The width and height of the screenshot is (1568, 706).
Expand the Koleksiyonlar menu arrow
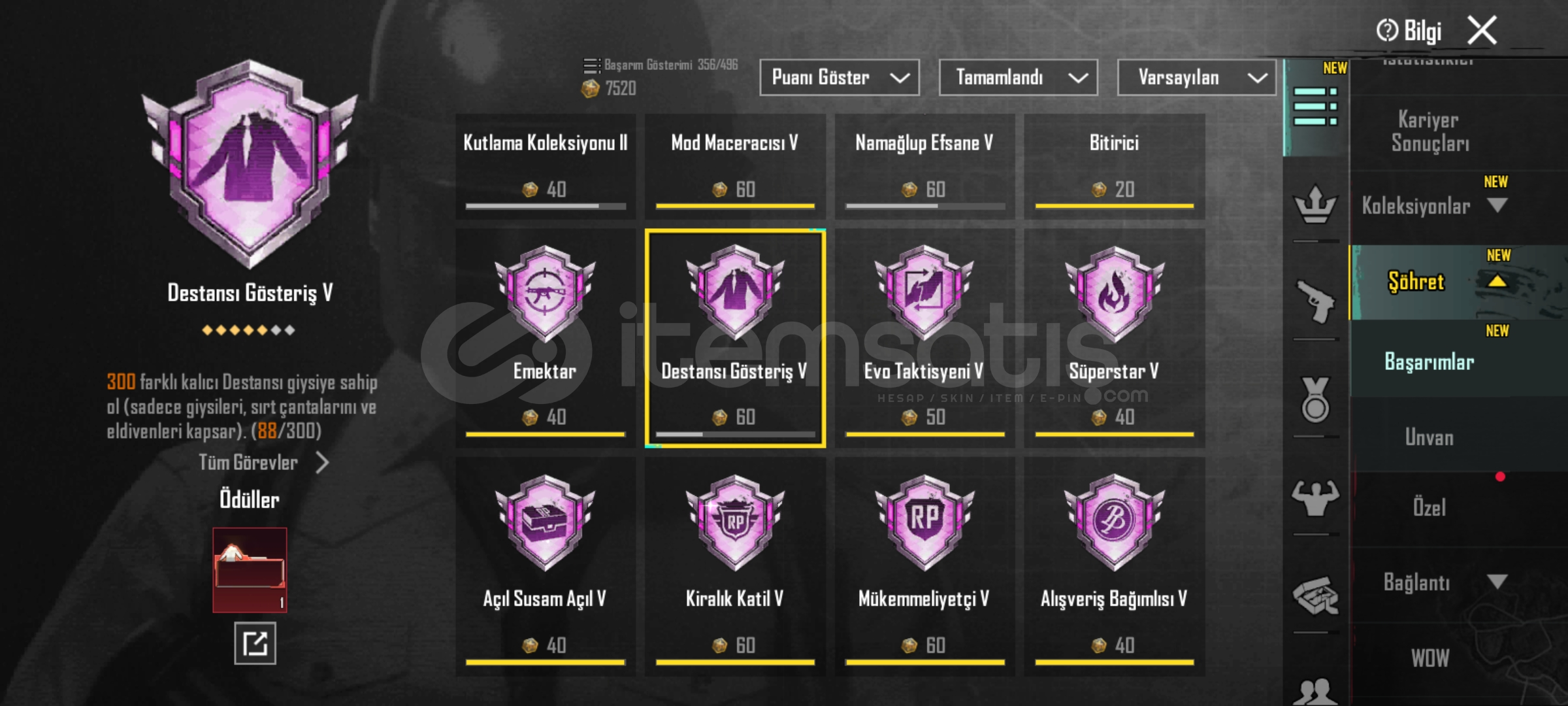[1497, 206]
